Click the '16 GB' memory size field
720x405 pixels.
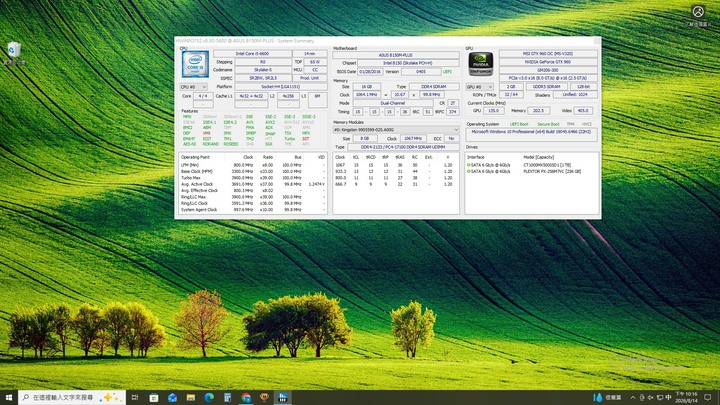tap(366, 87)
